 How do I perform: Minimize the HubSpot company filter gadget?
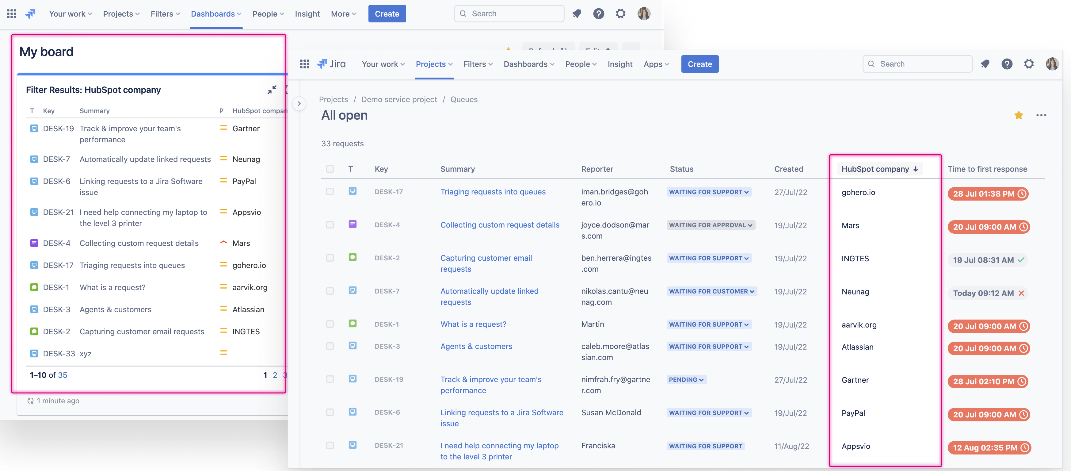click(x=272, y=89)
